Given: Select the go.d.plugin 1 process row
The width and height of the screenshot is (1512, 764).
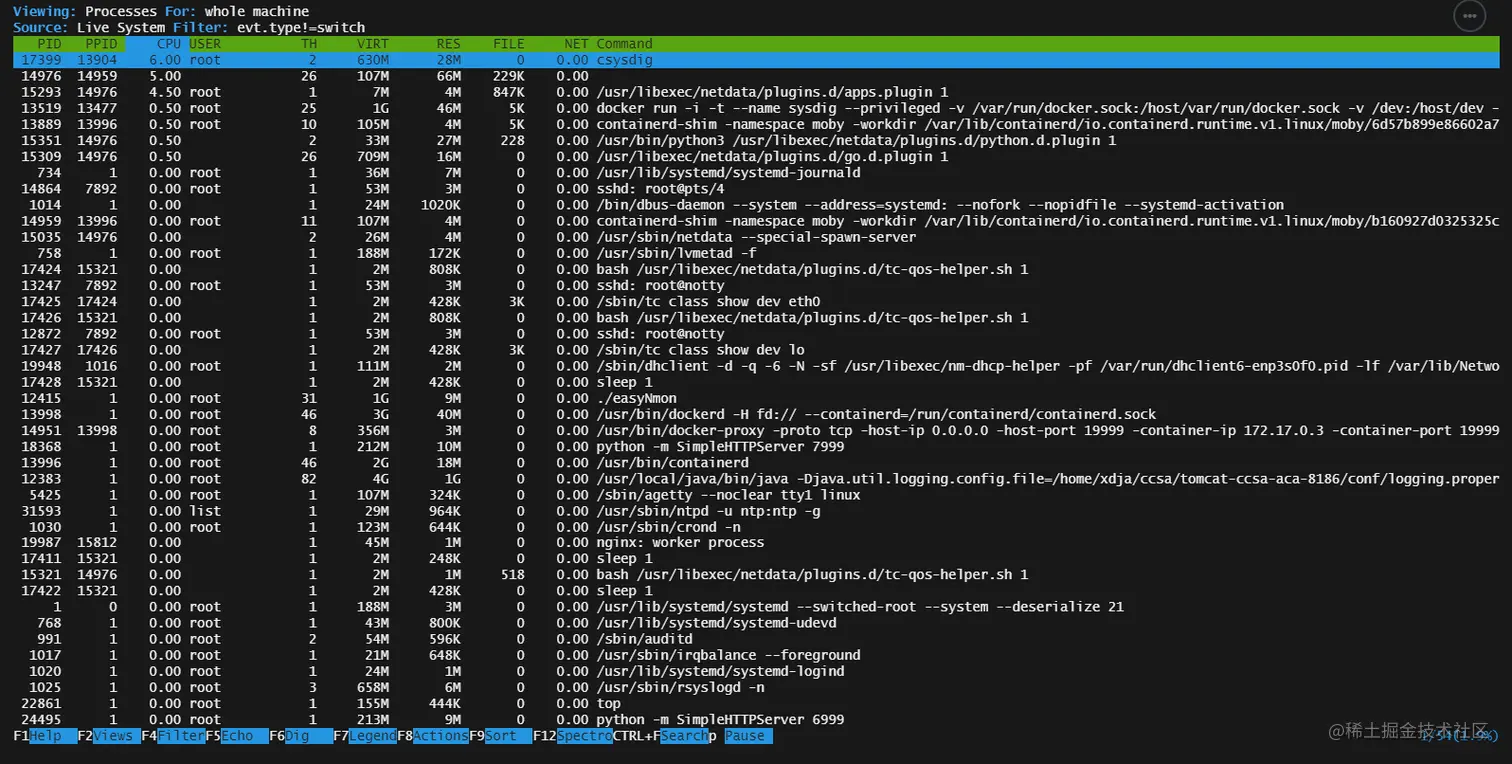Looking at the screenshot, I should click(756, 156).
